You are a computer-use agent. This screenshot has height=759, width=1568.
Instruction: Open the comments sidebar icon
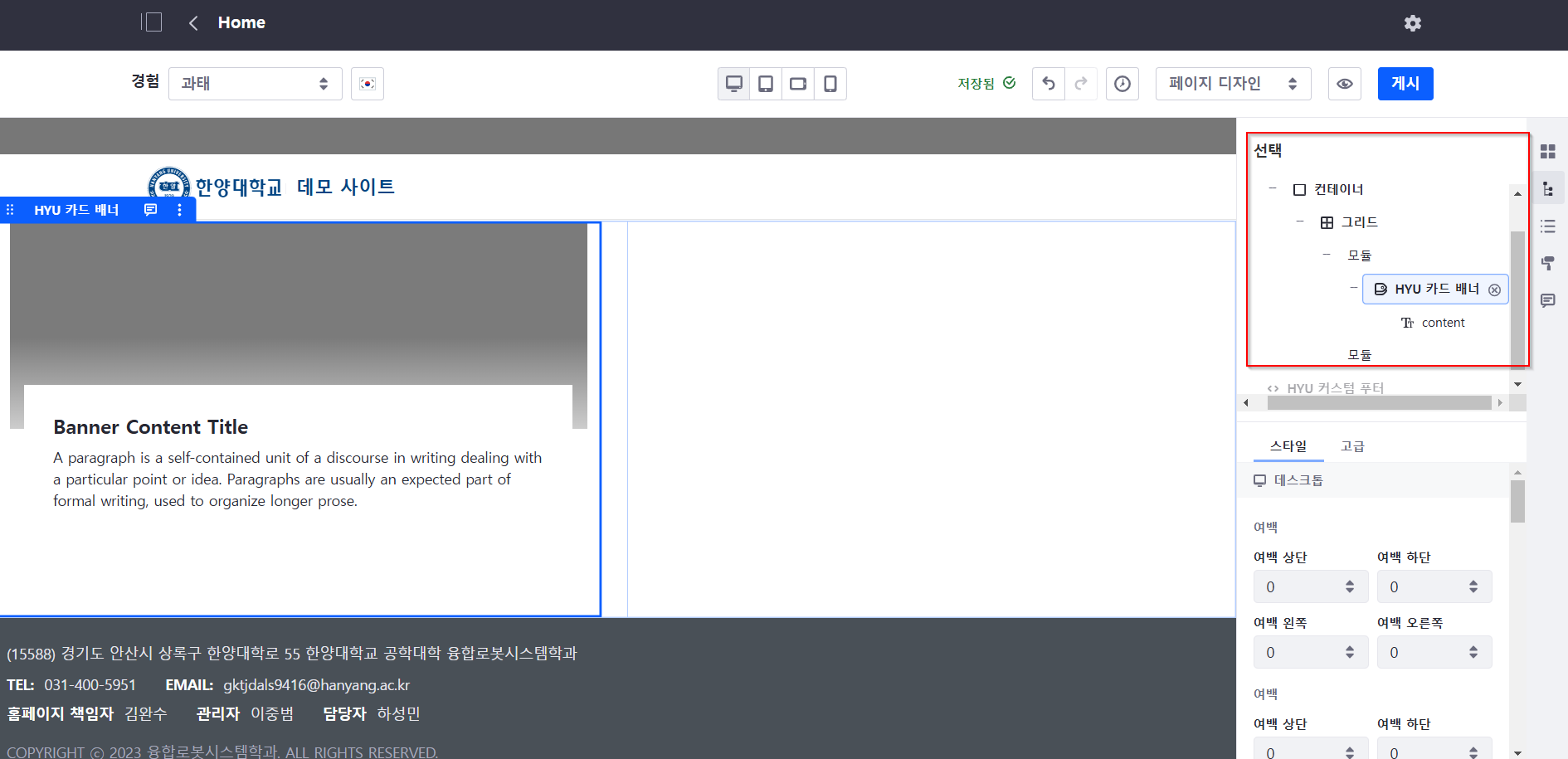coord(1547,300)
